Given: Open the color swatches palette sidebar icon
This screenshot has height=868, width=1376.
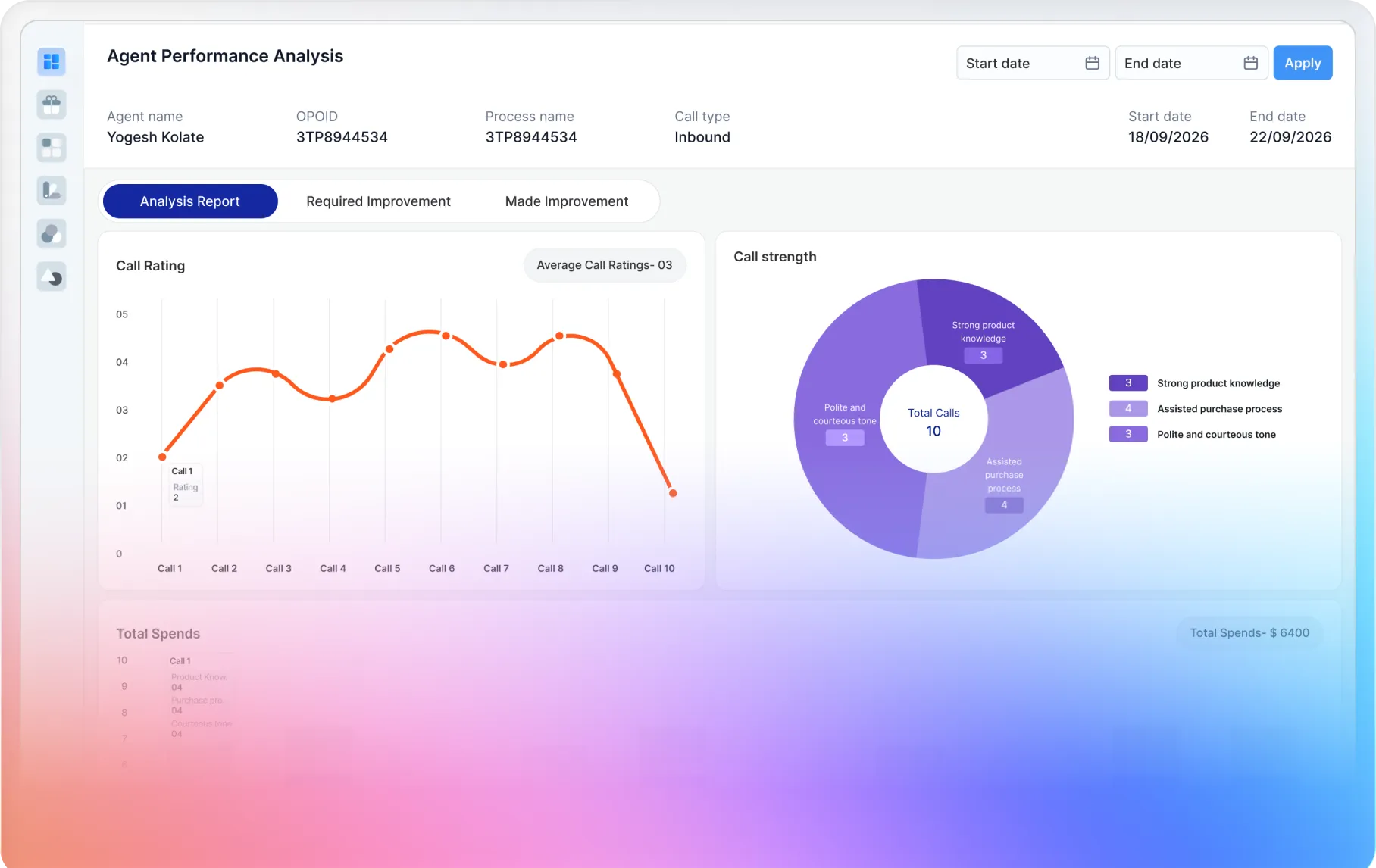Looking at the screenshot, I should tap(52, 190).
